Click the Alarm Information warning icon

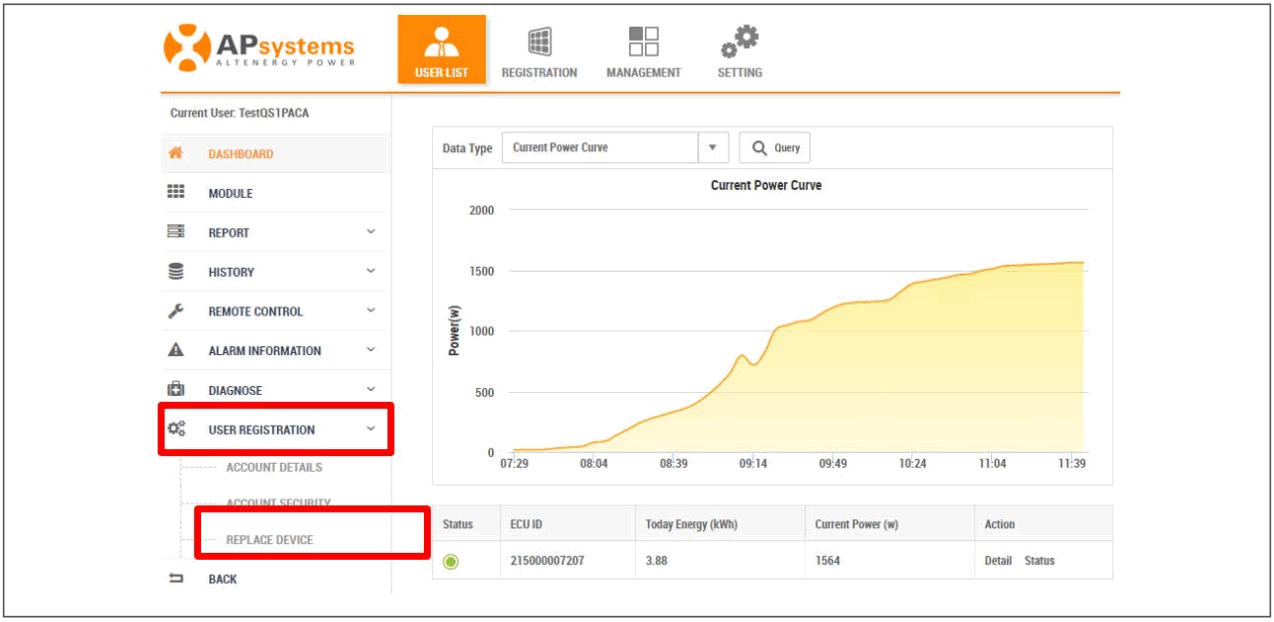176,350
